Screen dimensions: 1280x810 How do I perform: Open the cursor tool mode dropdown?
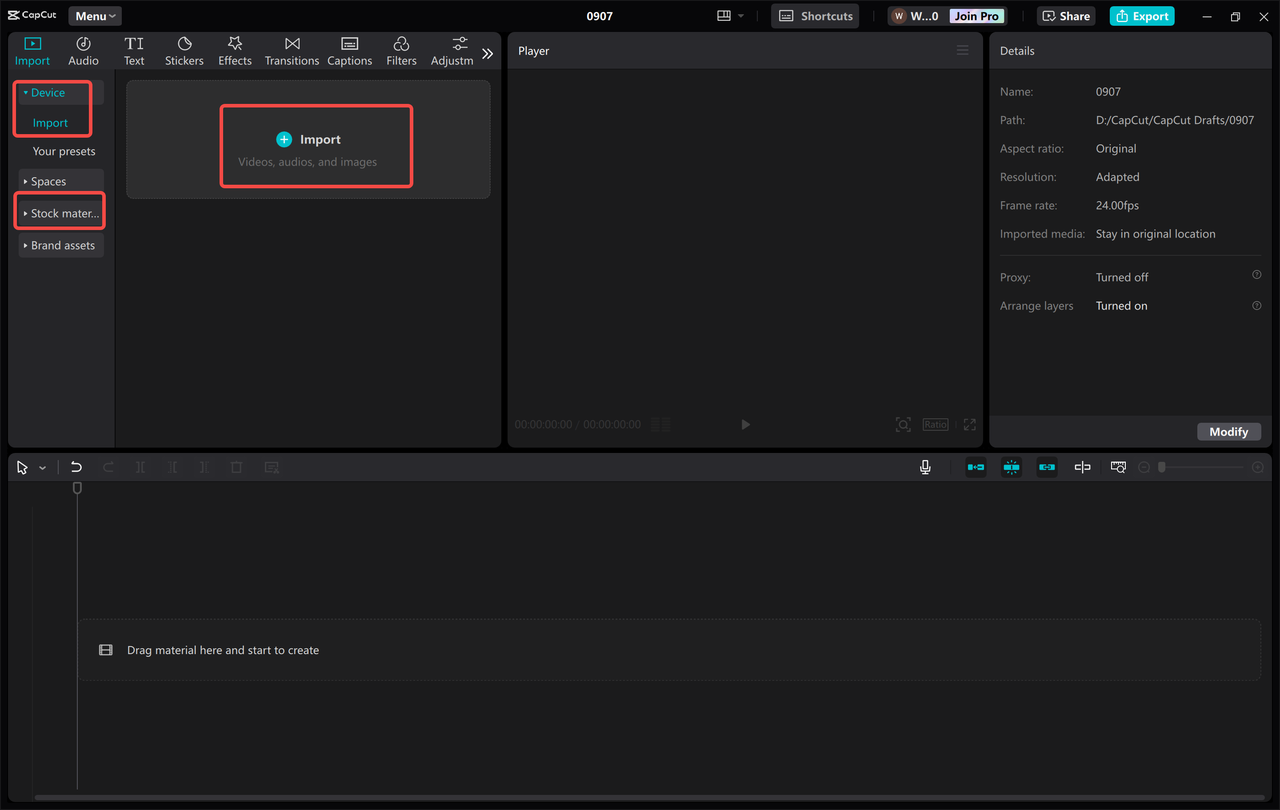(42, 468)
